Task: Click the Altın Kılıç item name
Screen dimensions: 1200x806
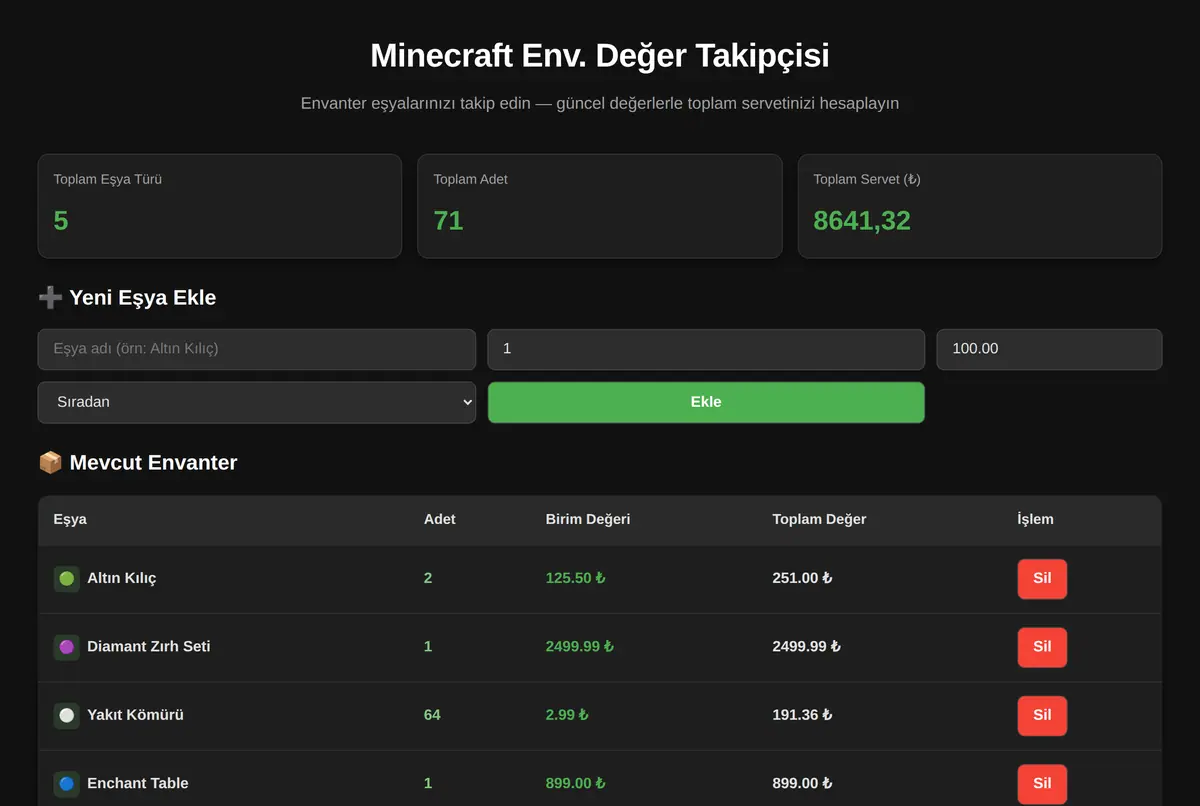Action: point(122,578)
